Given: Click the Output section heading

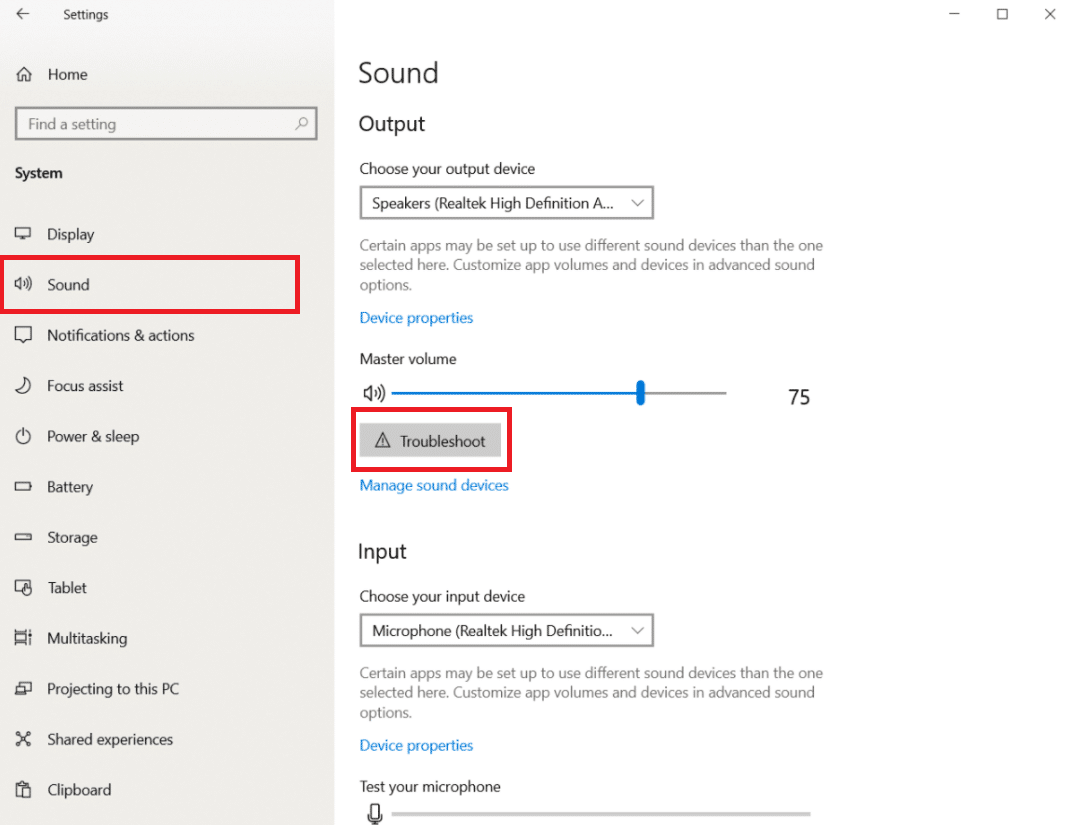Looking at the screenshot, I should (x=391, y=124).
